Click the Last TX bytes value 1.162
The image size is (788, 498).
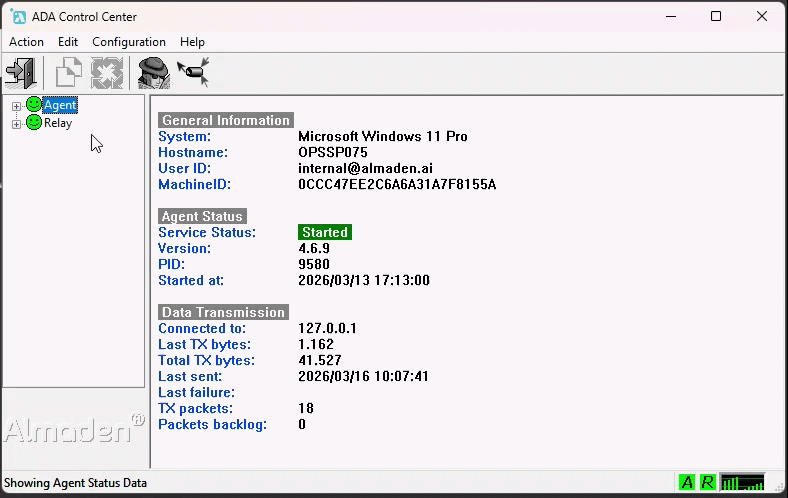coord(316,344)
